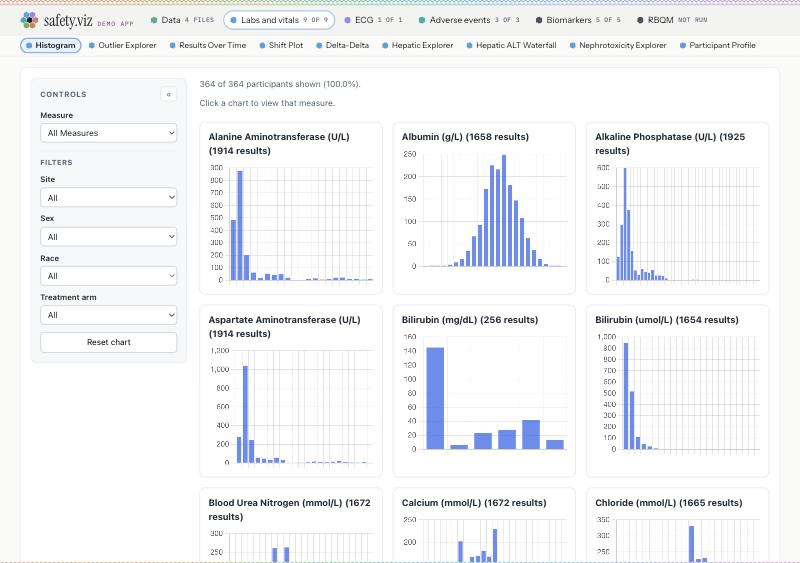The image size is (800, 563).
Task: Click the Reset chart button
Action: [109, 342]
